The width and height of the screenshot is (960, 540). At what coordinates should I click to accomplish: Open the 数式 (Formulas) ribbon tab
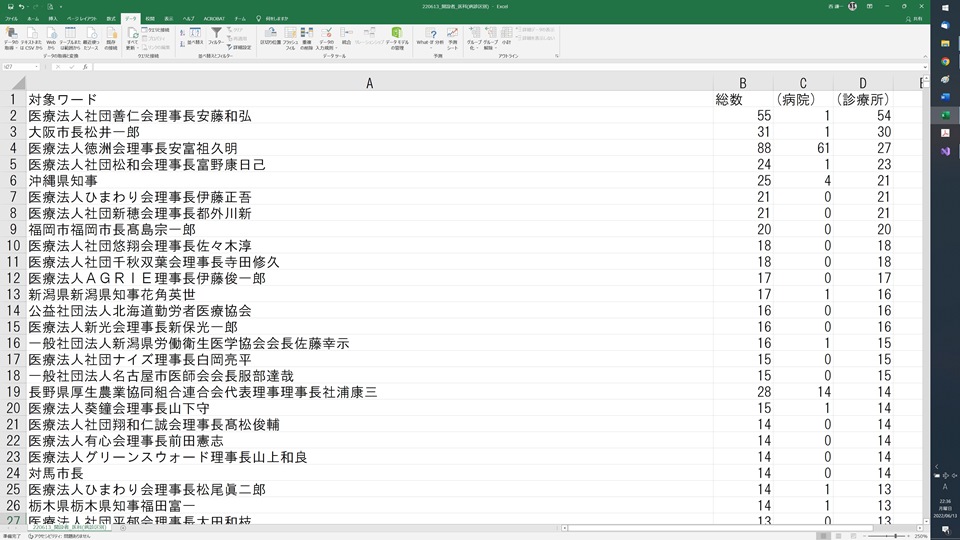click(x=111, y=18)
